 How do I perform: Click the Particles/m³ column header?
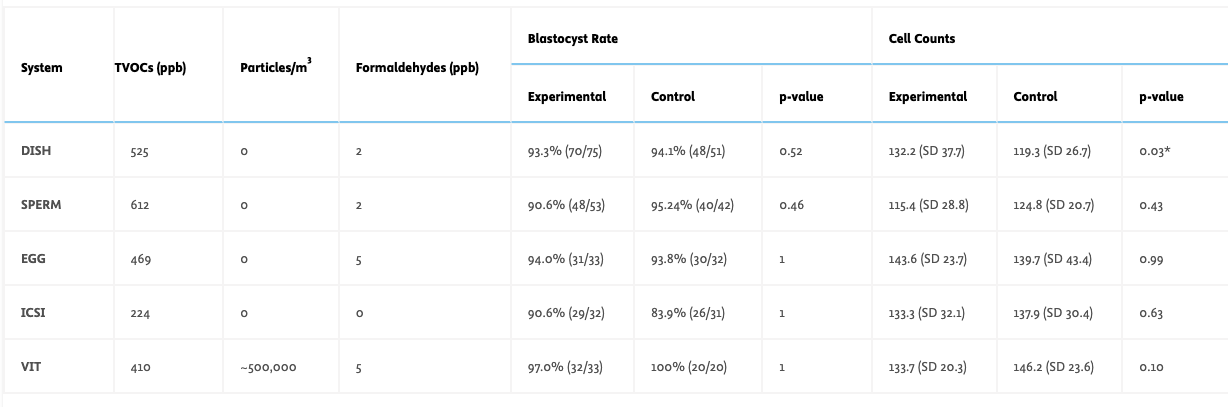click(276, 67)
